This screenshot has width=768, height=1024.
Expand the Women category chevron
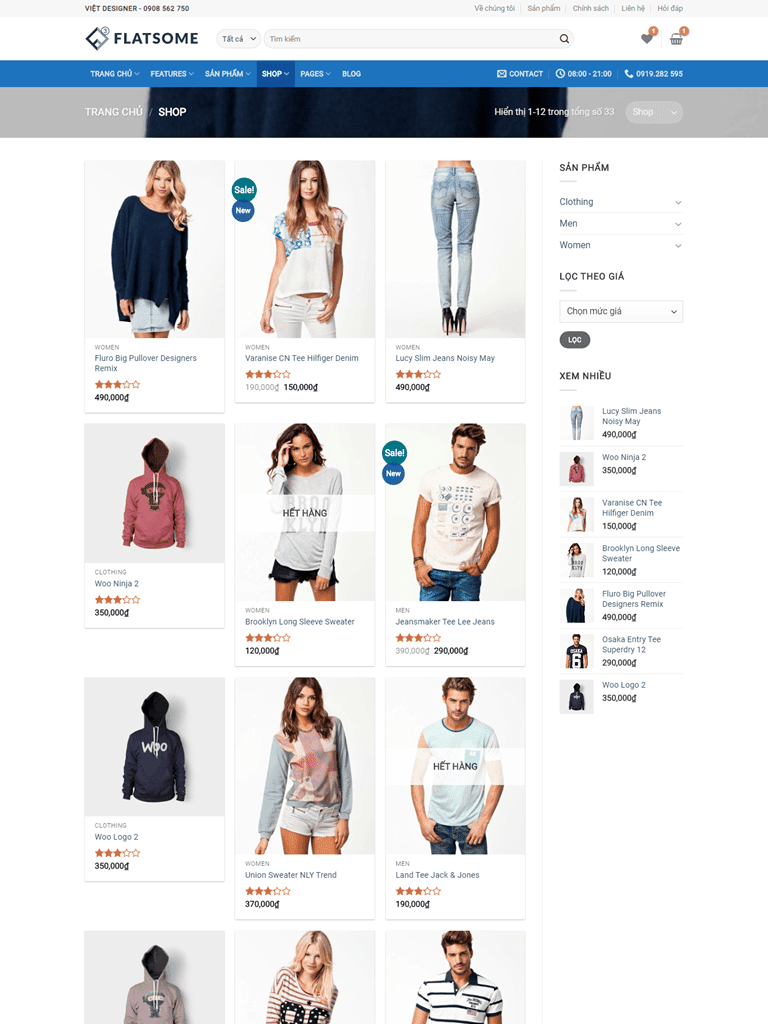tap(678, 246)
